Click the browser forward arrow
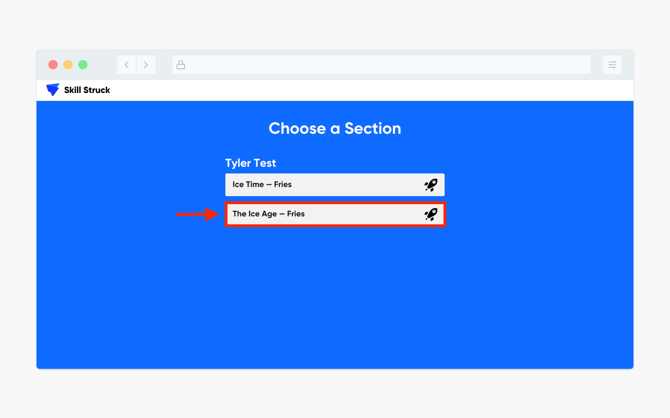670x418 pixels. point(146,65)
